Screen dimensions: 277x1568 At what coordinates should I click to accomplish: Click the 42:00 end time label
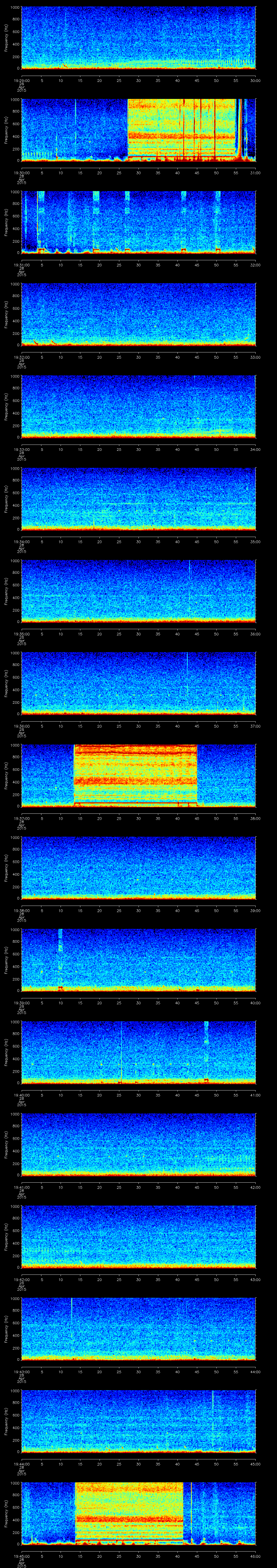[x=255, y=1186]
